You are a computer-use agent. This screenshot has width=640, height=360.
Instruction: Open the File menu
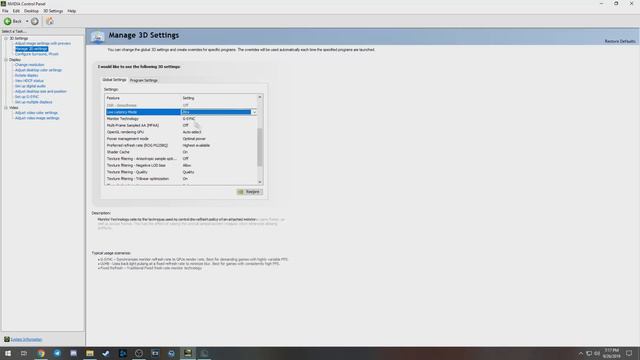tap(5, 11)
